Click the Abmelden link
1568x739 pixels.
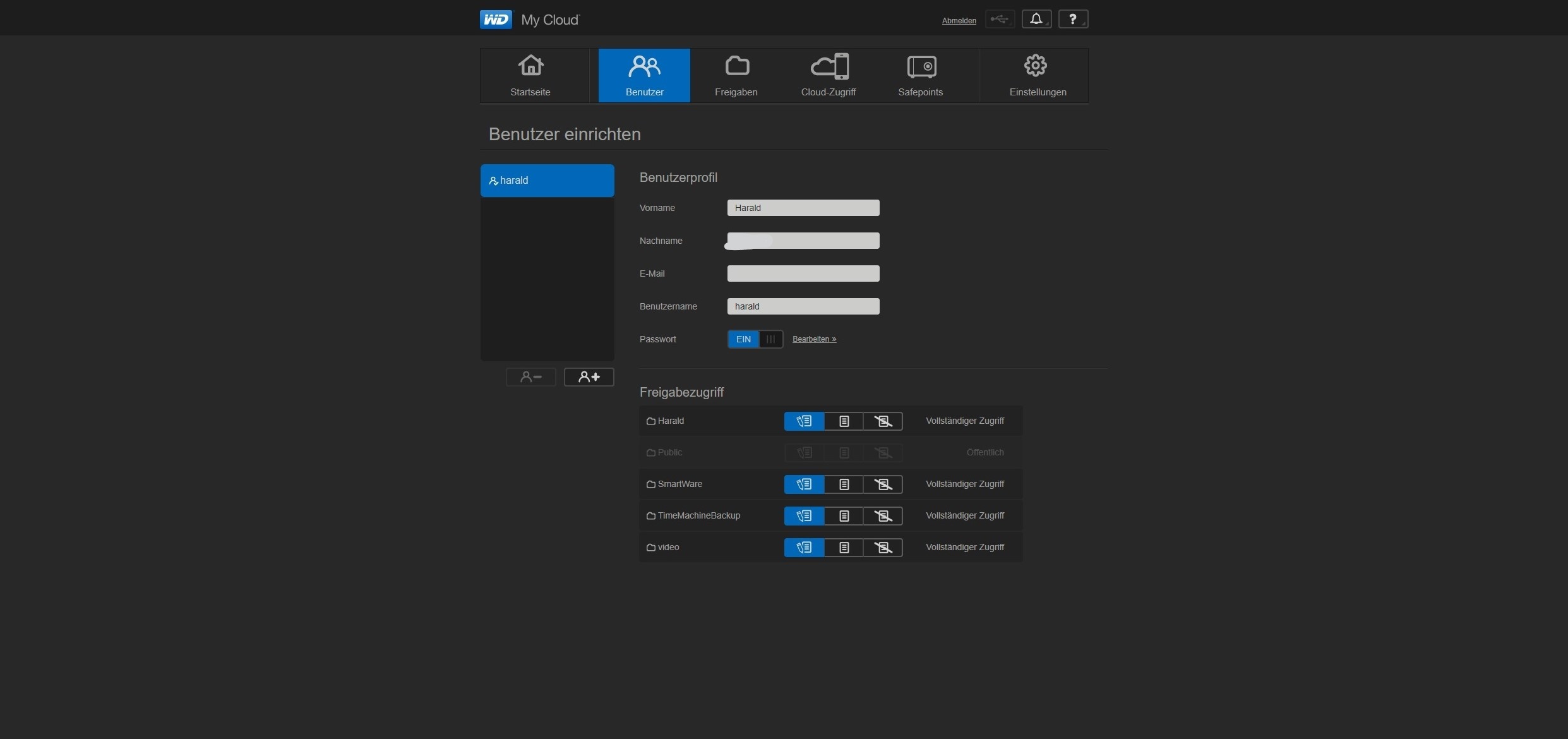(959, 21)
